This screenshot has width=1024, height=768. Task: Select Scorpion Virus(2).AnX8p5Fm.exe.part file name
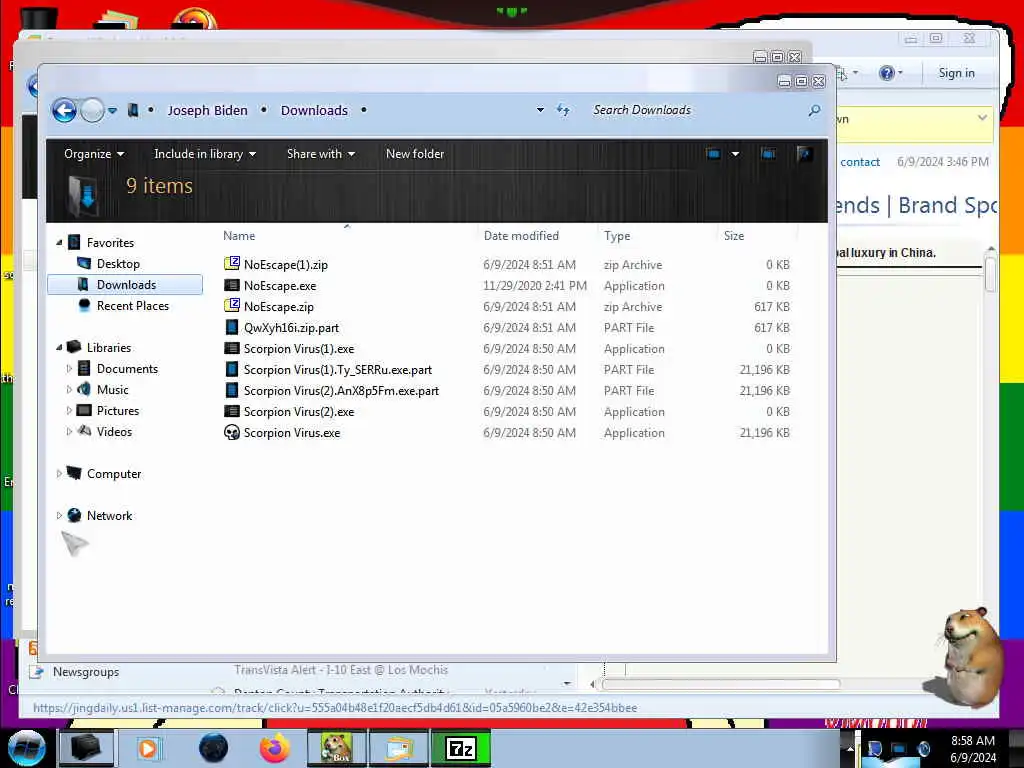[x=341, y=391]
